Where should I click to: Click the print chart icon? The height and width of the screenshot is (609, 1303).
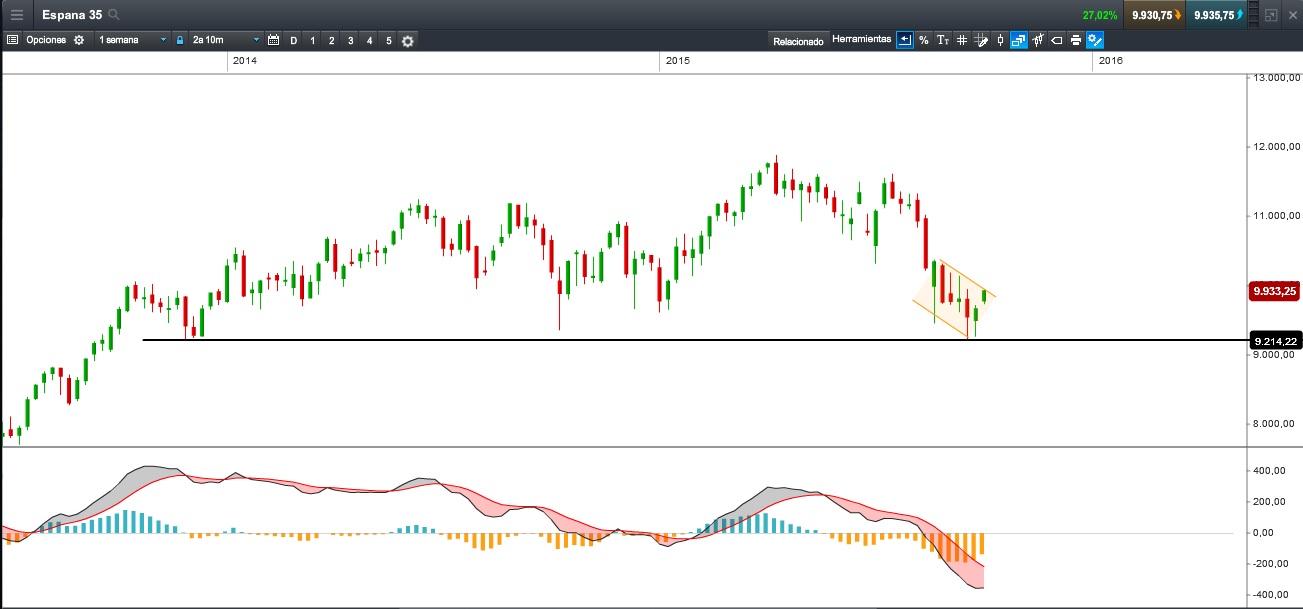pos(1075,41)
